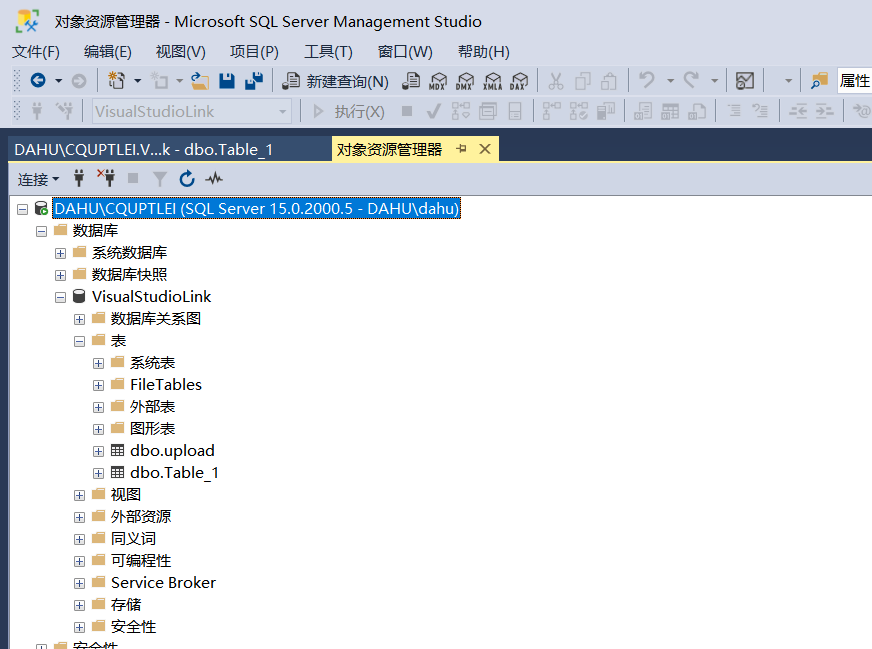The width and height of the screenshot is (872, 649).
Task: Open the 视图(V) menu
Action: tap(181, 52)
